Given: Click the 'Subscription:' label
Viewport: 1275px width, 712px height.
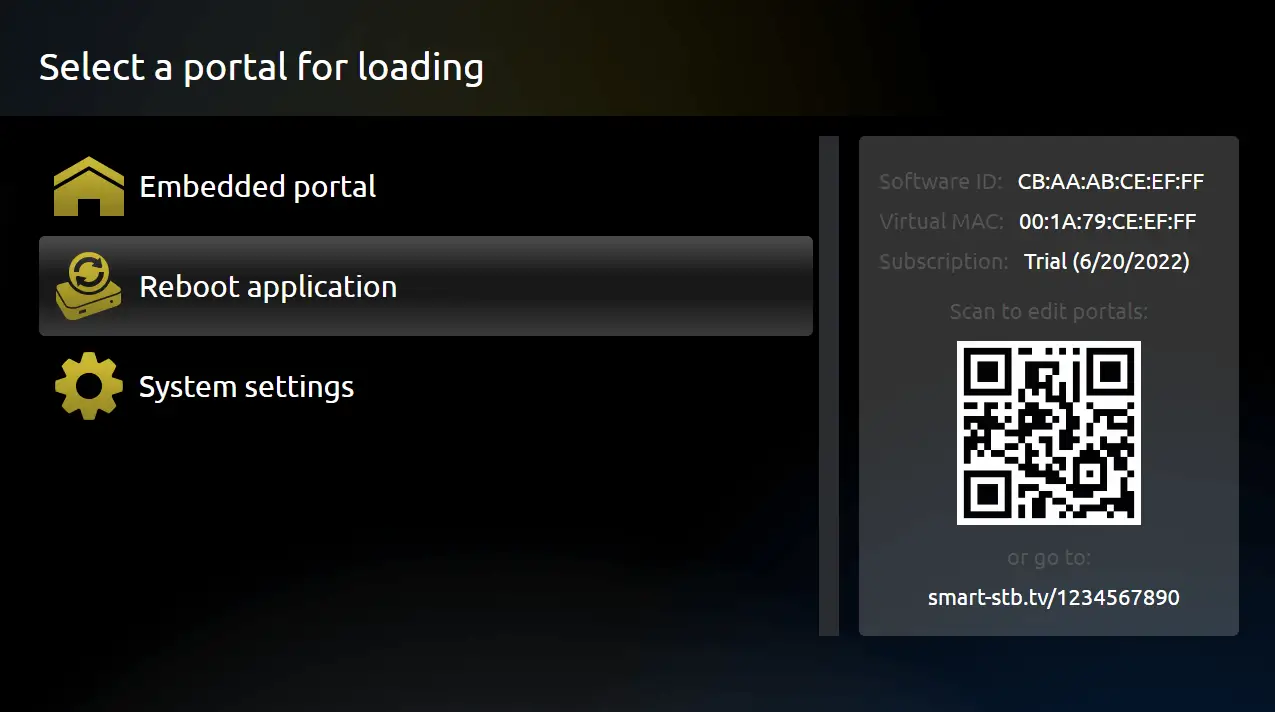Looking at the screenshot, I should pyautogui.click(x=944, y=262).
